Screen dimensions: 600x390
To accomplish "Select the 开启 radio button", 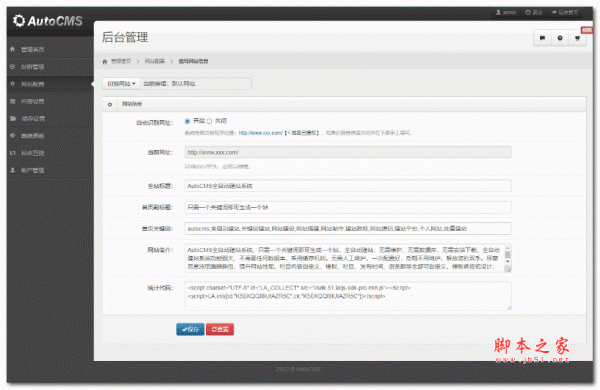I will click(x=188, y=121).
